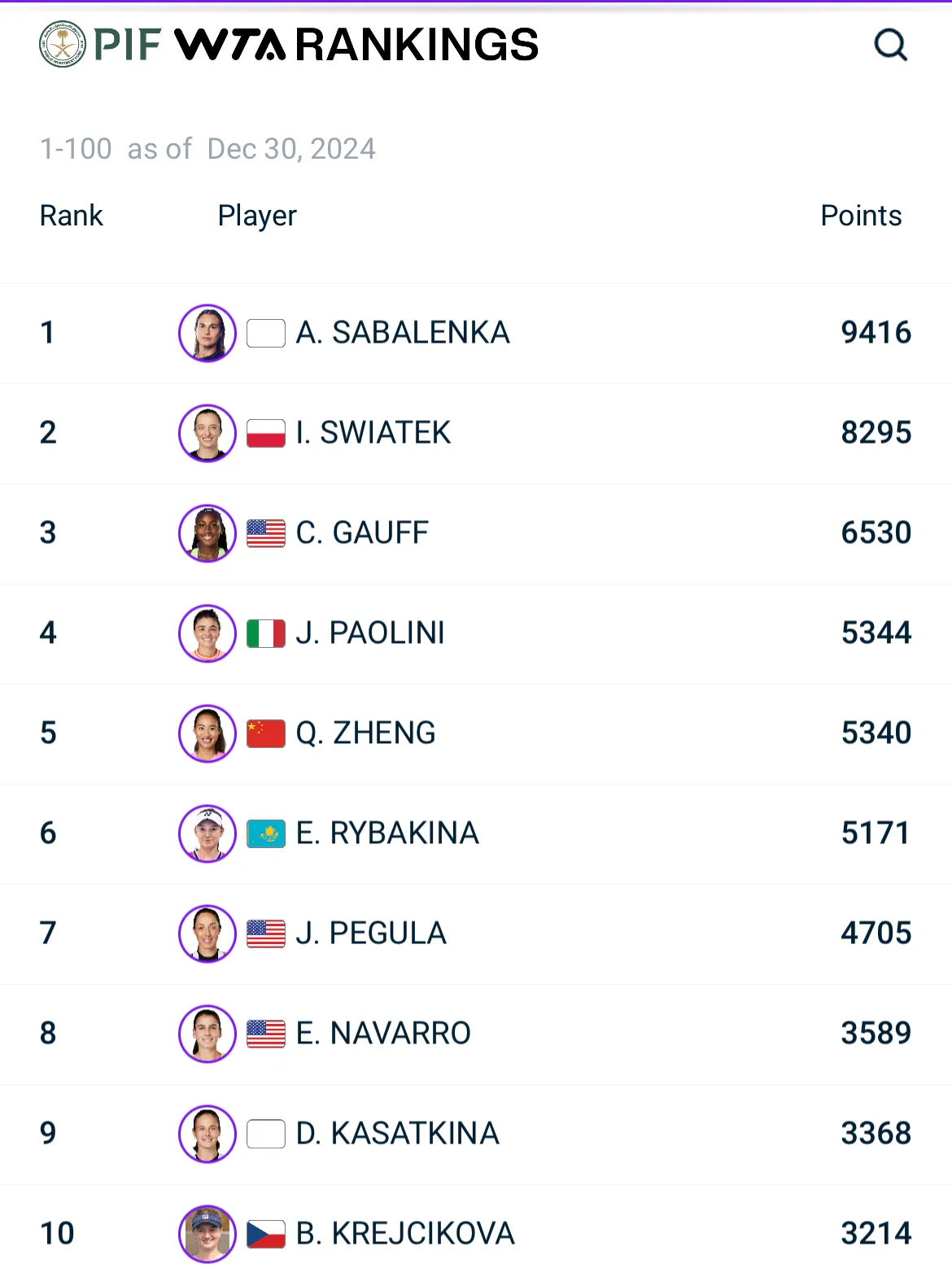
Task: Click the Player column header
Action: (257, 216)
